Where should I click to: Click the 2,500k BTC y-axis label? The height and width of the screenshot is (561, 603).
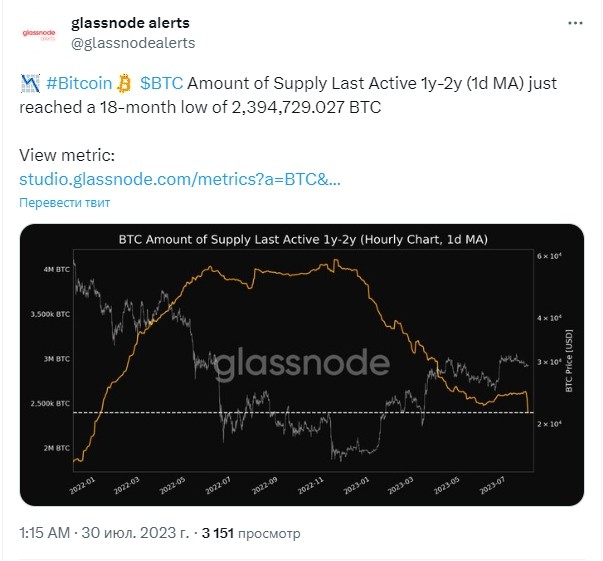coord(50,403)
